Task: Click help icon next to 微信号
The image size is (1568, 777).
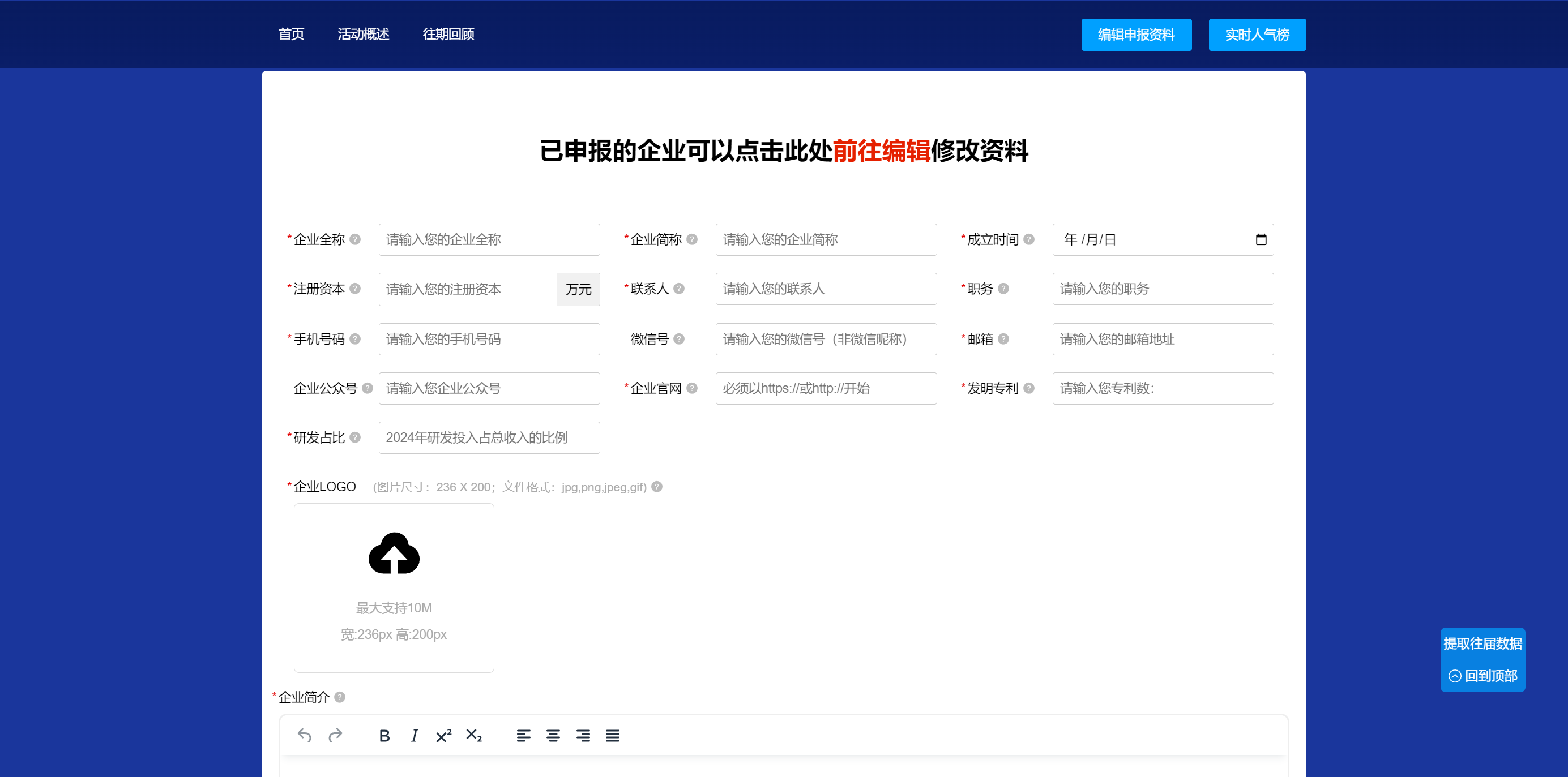Action: click(680, 339)
